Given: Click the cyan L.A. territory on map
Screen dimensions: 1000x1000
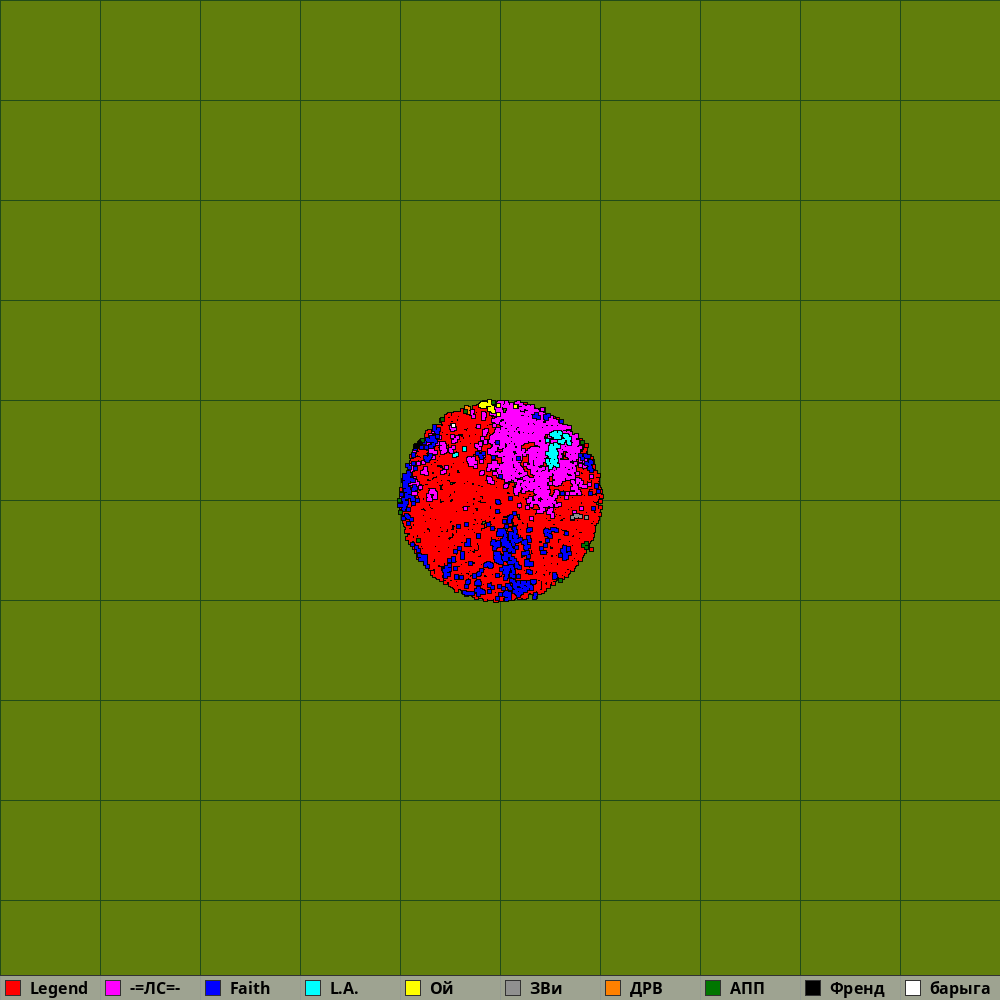Looking at the screenshot, I should click(553, 454).
